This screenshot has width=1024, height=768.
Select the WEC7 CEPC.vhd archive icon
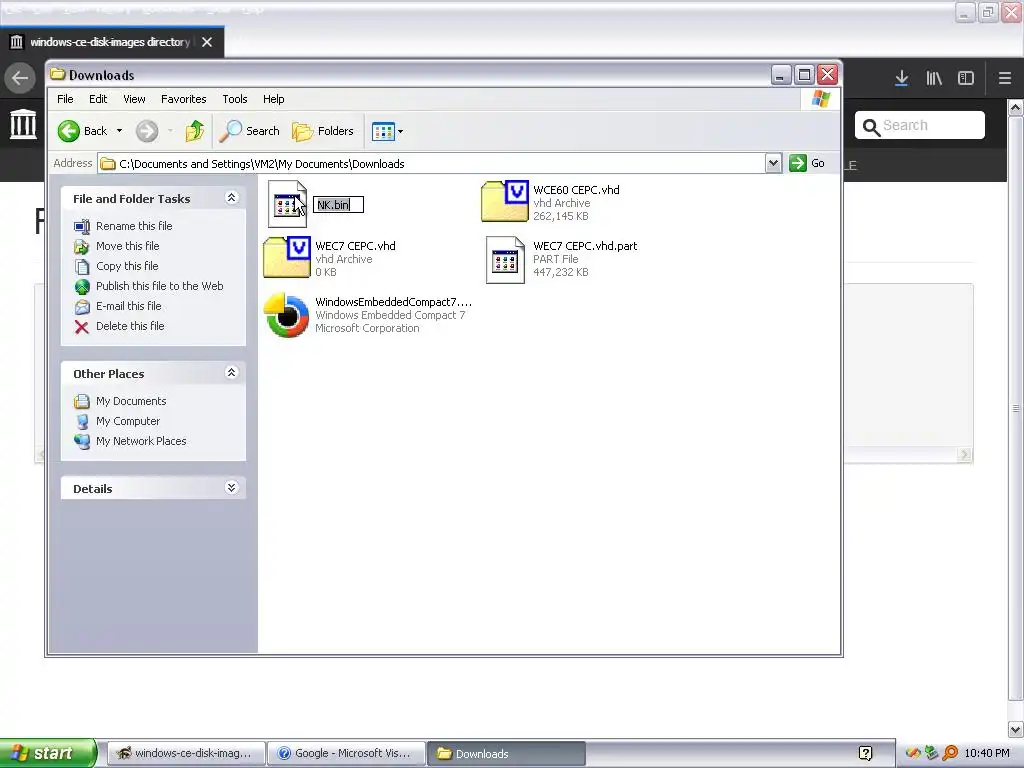[287, 257]
